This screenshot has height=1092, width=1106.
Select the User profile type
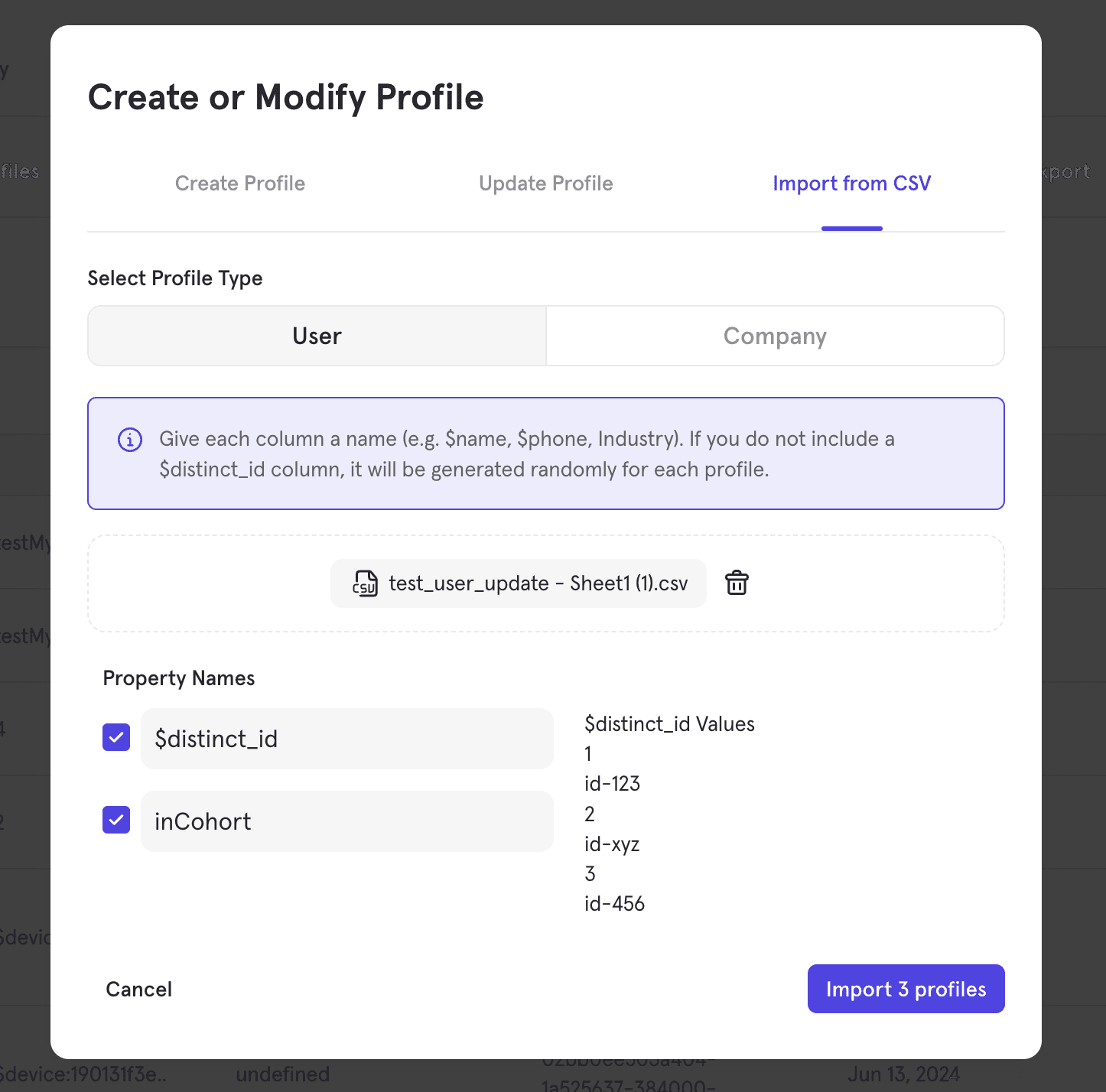(x=317, y=336)
